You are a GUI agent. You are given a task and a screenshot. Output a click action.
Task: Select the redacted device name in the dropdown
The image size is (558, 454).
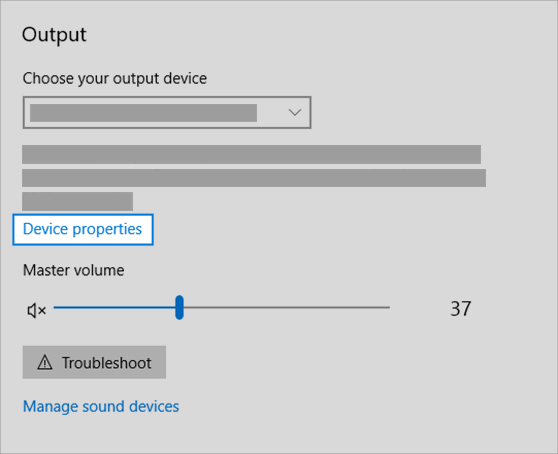click(143, 113)
